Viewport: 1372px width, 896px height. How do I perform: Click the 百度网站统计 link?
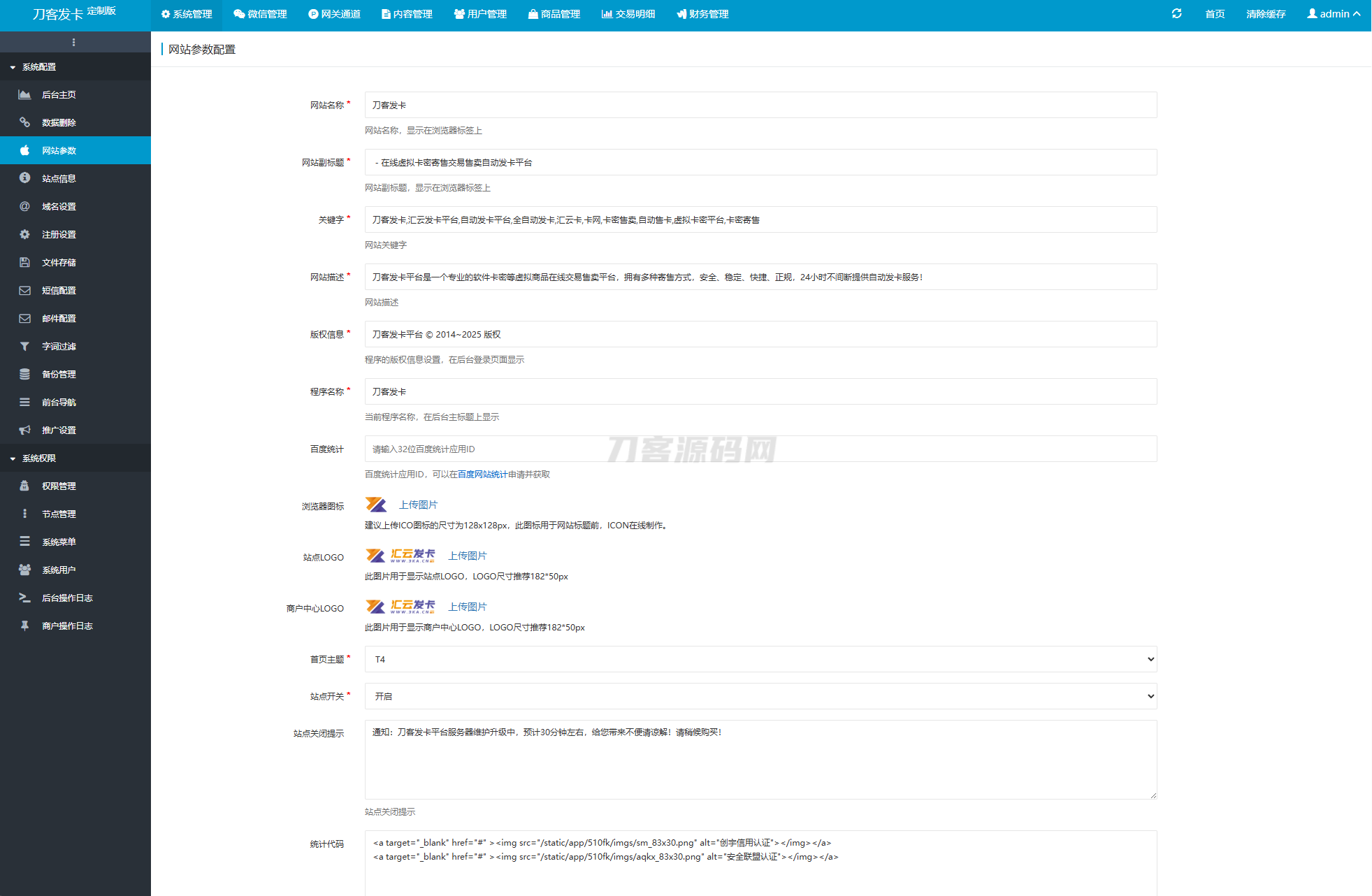pyautogui.click(x=482, y=475)
